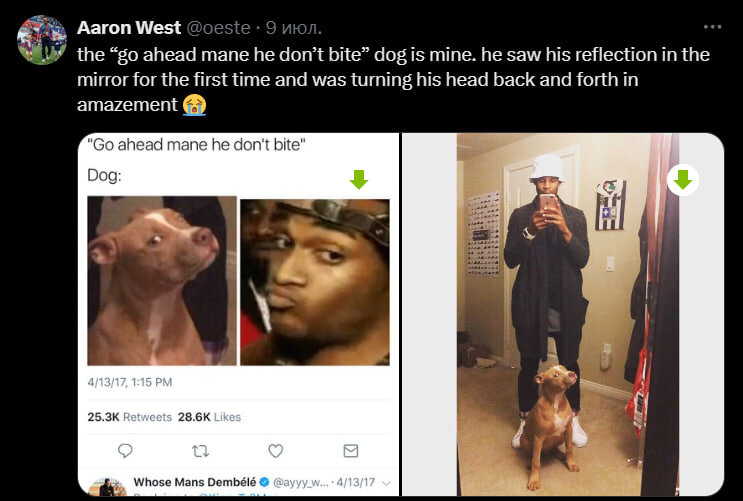
Task: Click the 9 июл. tweet date
Action: click(x=294, y=27)
